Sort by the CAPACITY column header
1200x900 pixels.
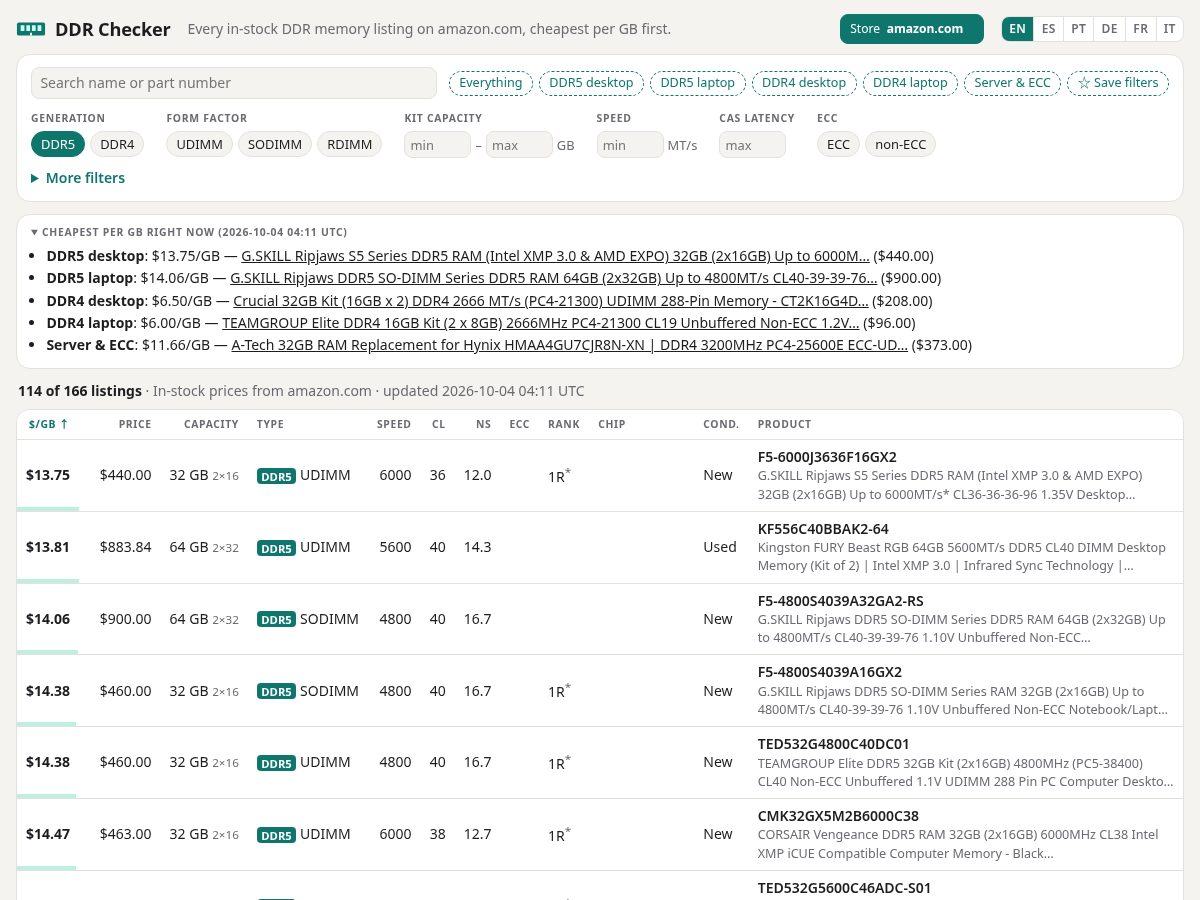click(x=211, y=424)
